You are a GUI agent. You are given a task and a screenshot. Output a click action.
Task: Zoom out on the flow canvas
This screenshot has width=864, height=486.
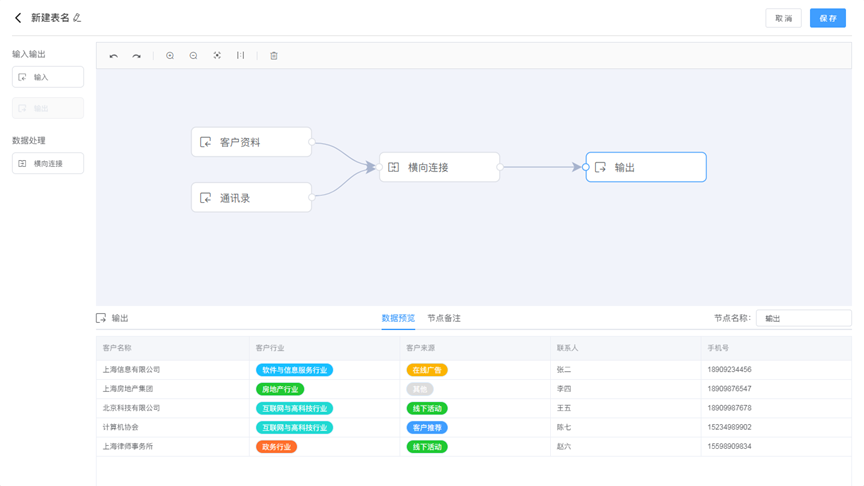click(194, 56)
